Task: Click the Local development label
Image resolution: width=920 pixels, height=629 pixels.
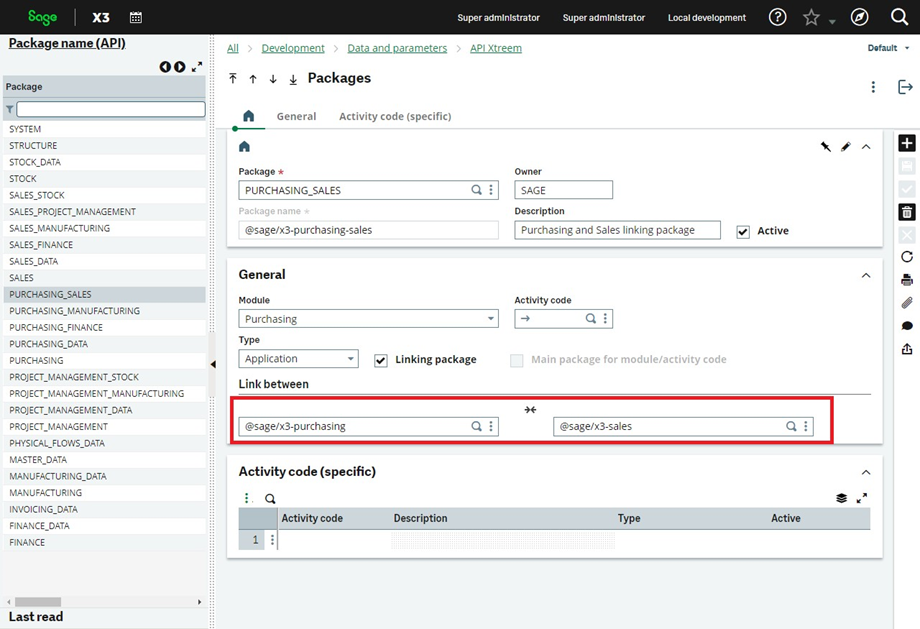Action: pyautogui.click(x=706, y=18)
